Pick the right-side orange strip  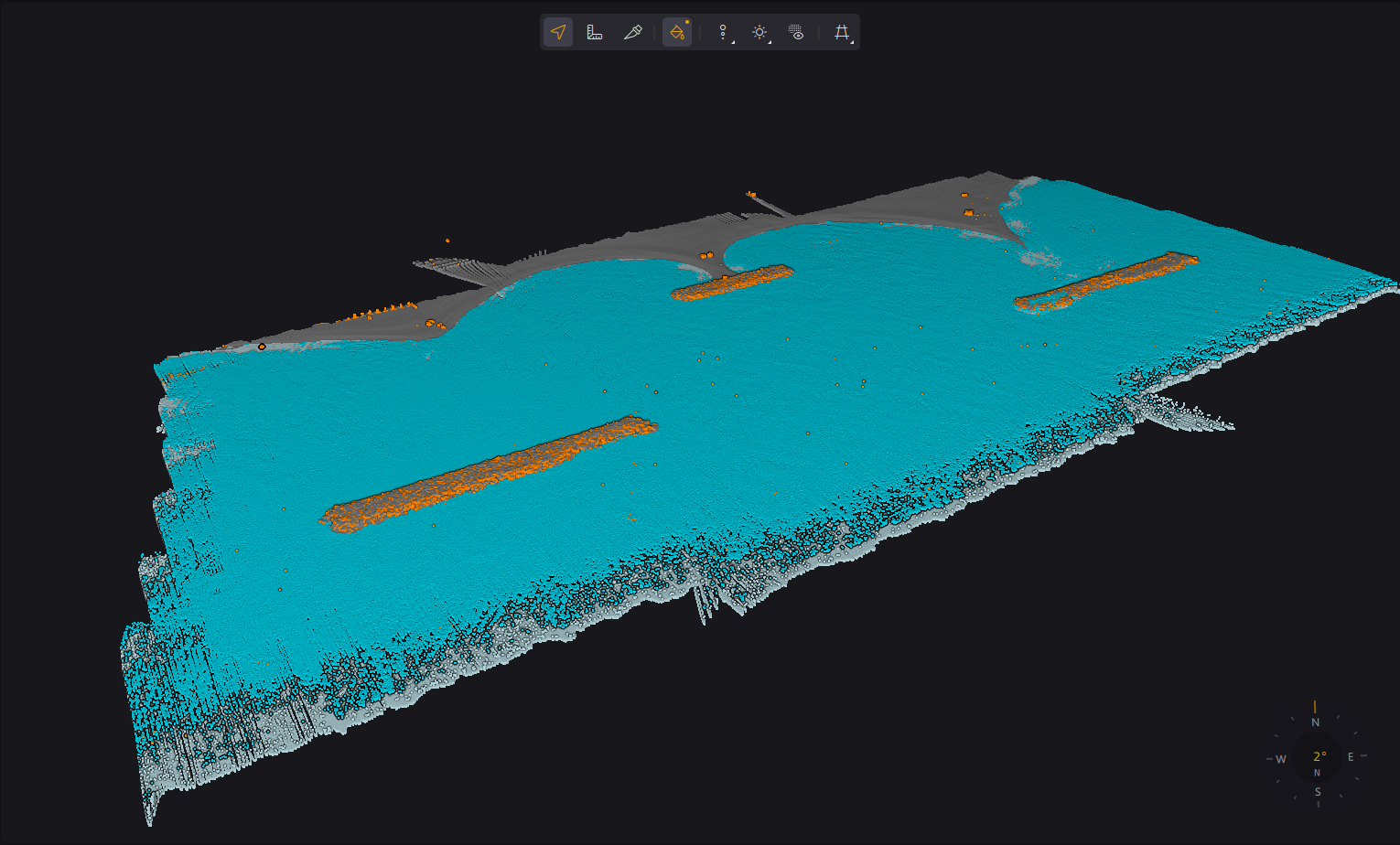(x=1105, y=281)
